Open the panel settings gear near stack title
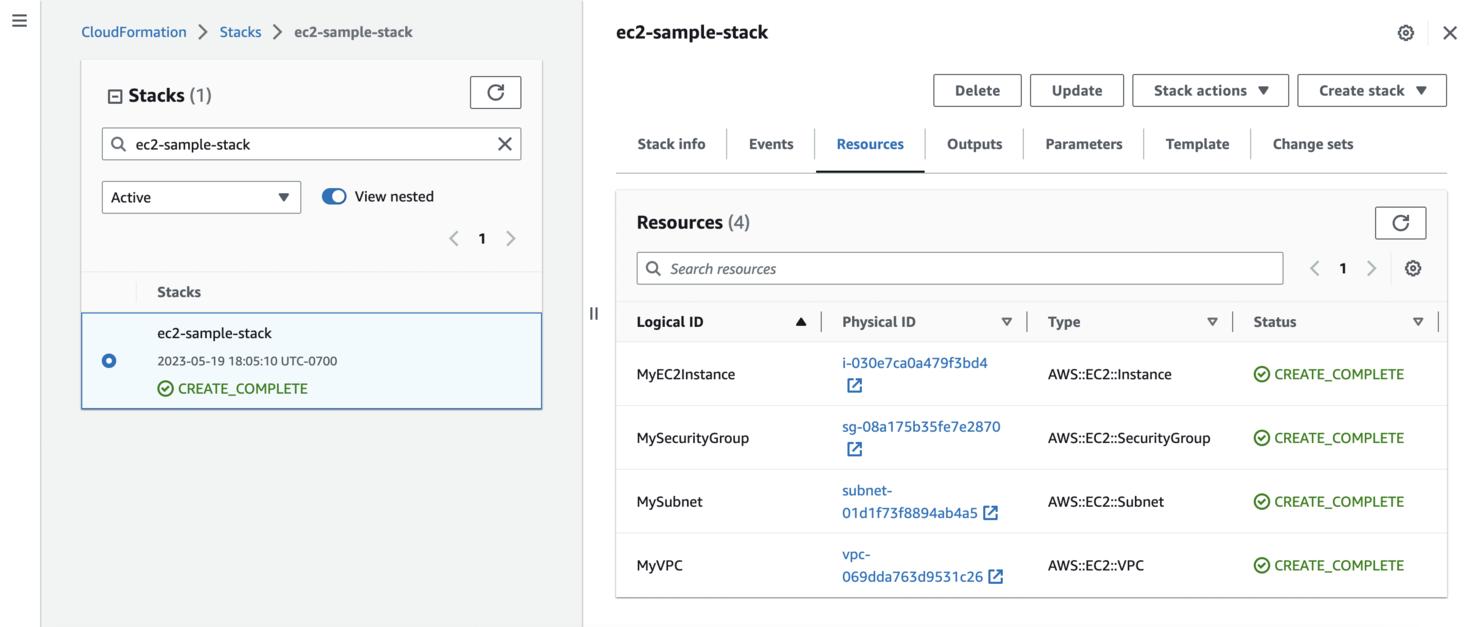This screenshot has width=1480, height=627. 1405,32
